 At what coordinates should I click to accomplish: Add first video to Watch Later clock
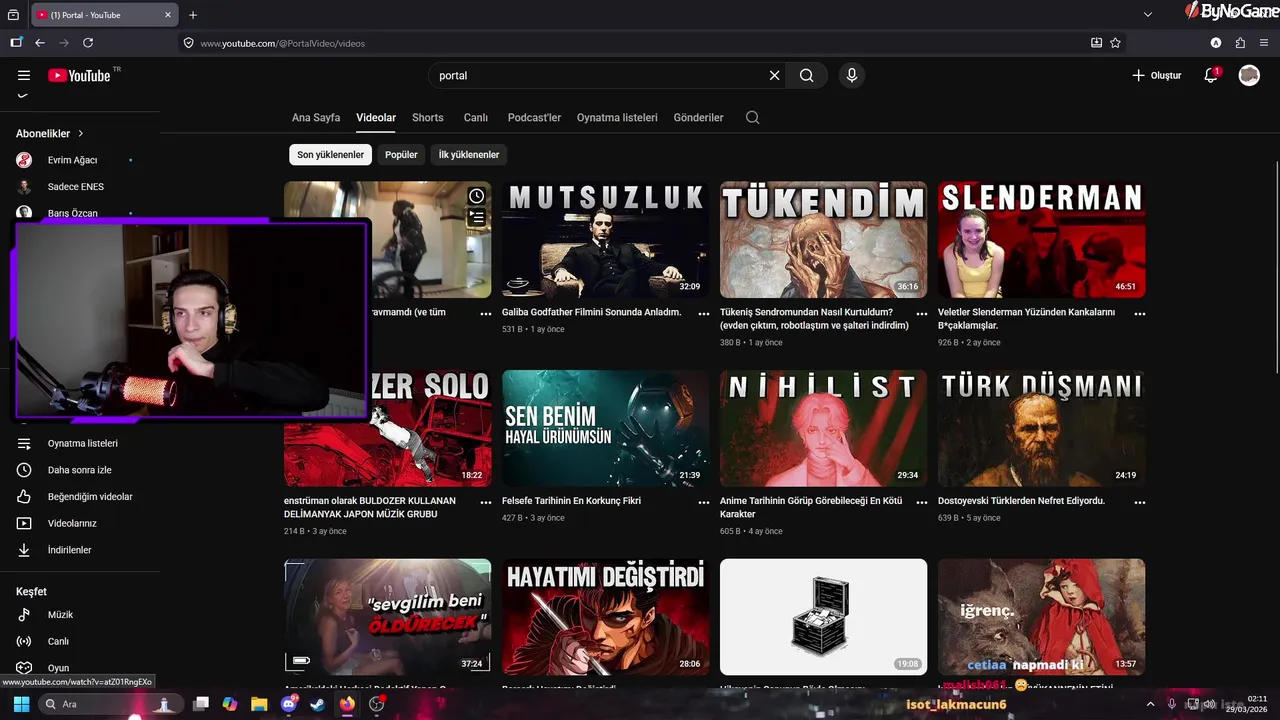477,196
